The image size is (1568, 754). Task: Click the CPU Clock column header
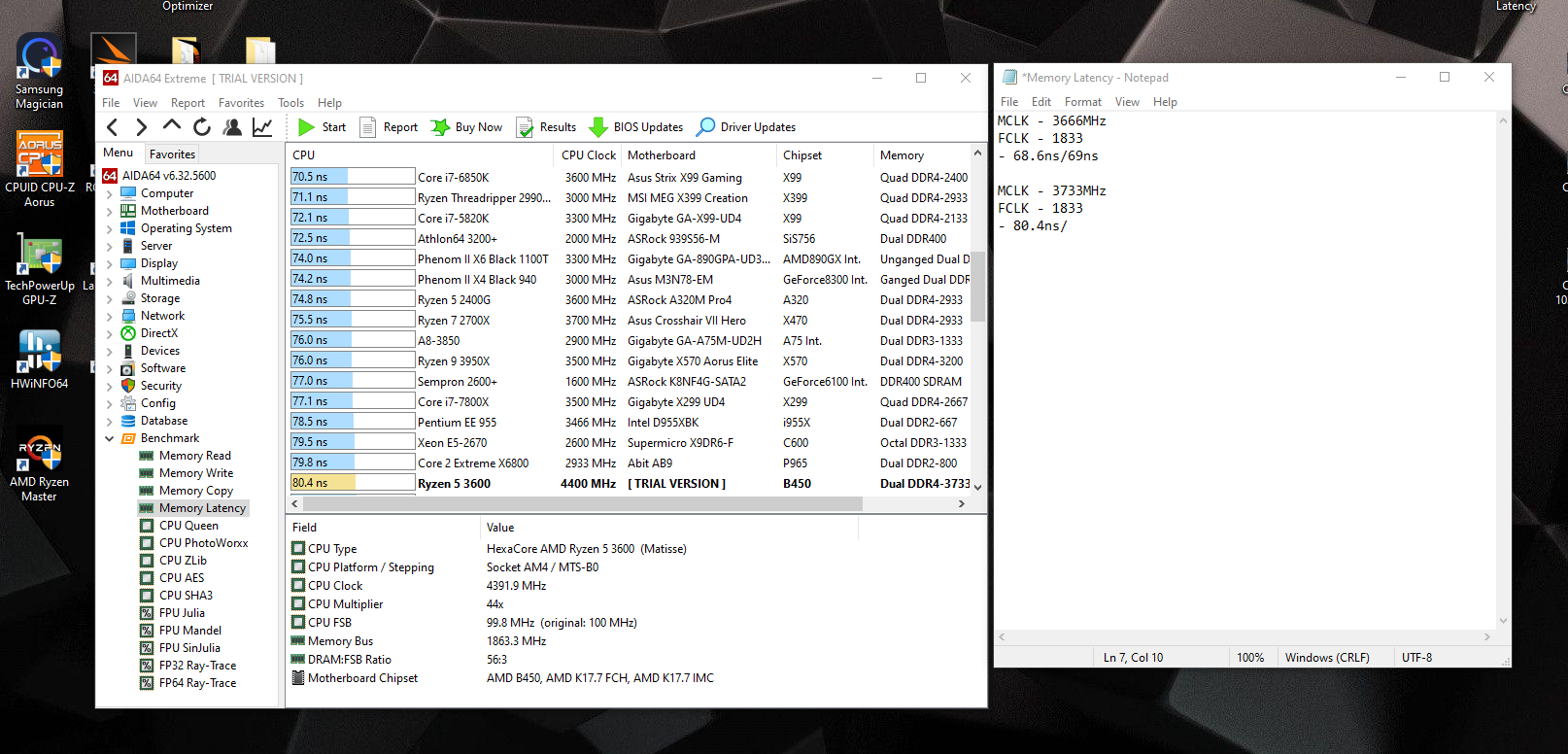tap(588, 155)
